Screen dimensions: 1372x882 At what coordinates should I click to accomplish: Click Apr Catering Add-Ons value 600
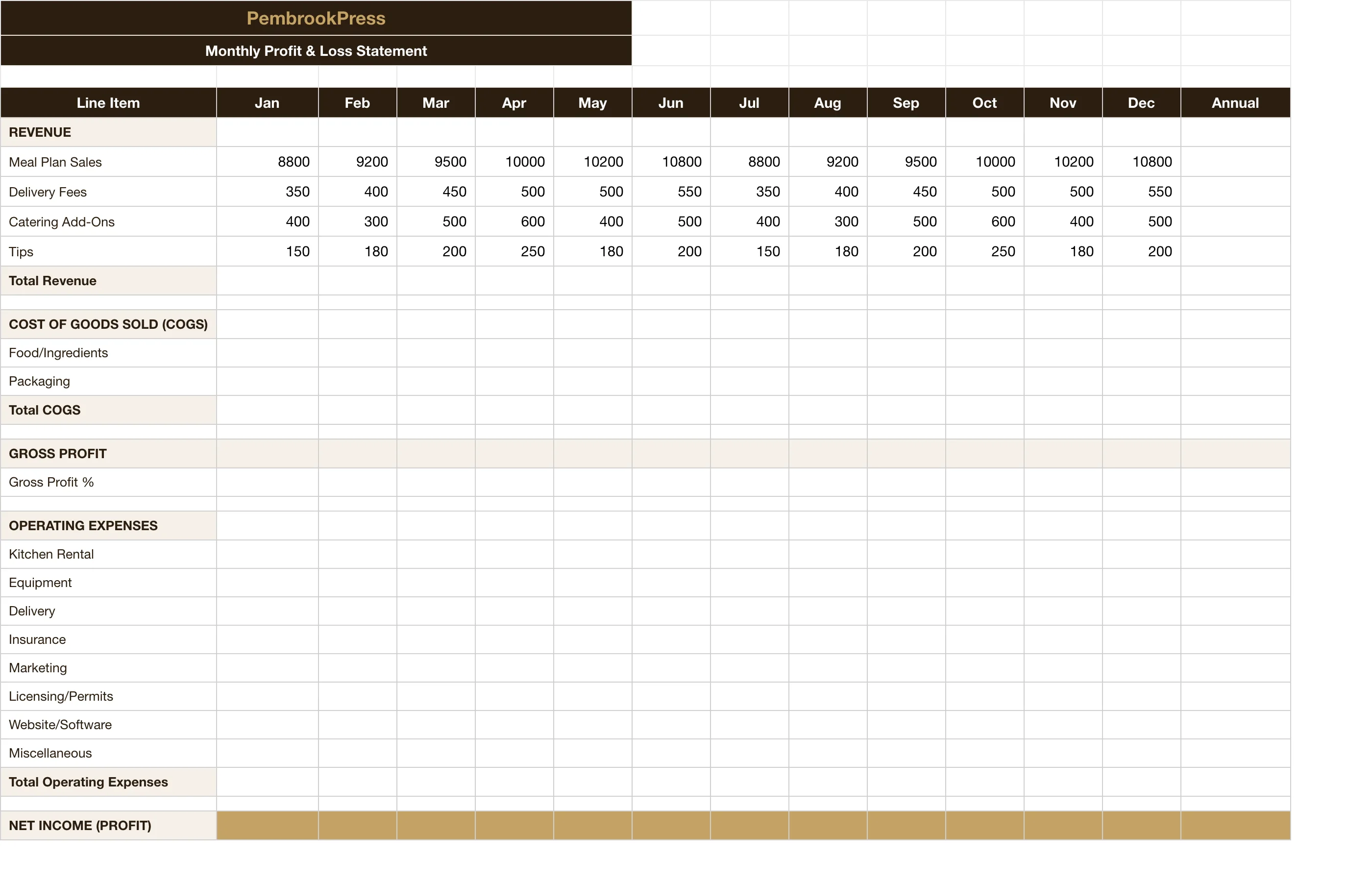point(514,221)
